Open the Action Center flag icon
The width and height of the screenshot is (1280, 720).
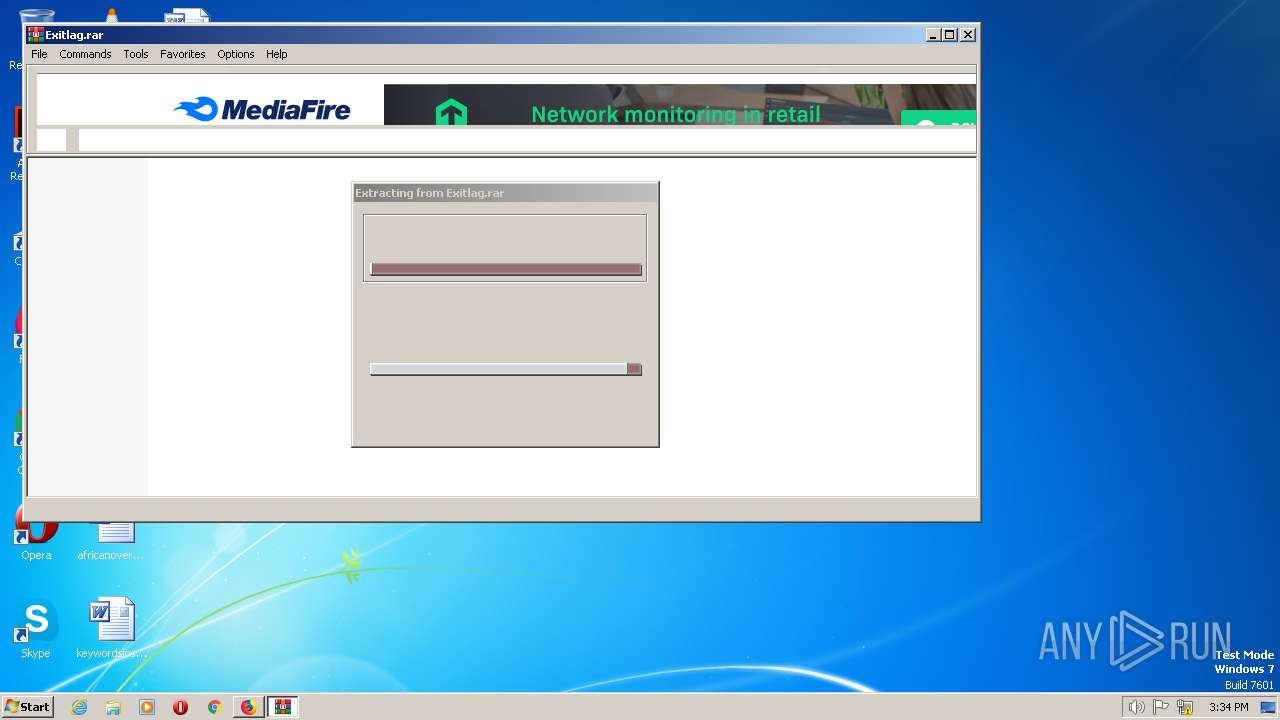click(1161, 707)
